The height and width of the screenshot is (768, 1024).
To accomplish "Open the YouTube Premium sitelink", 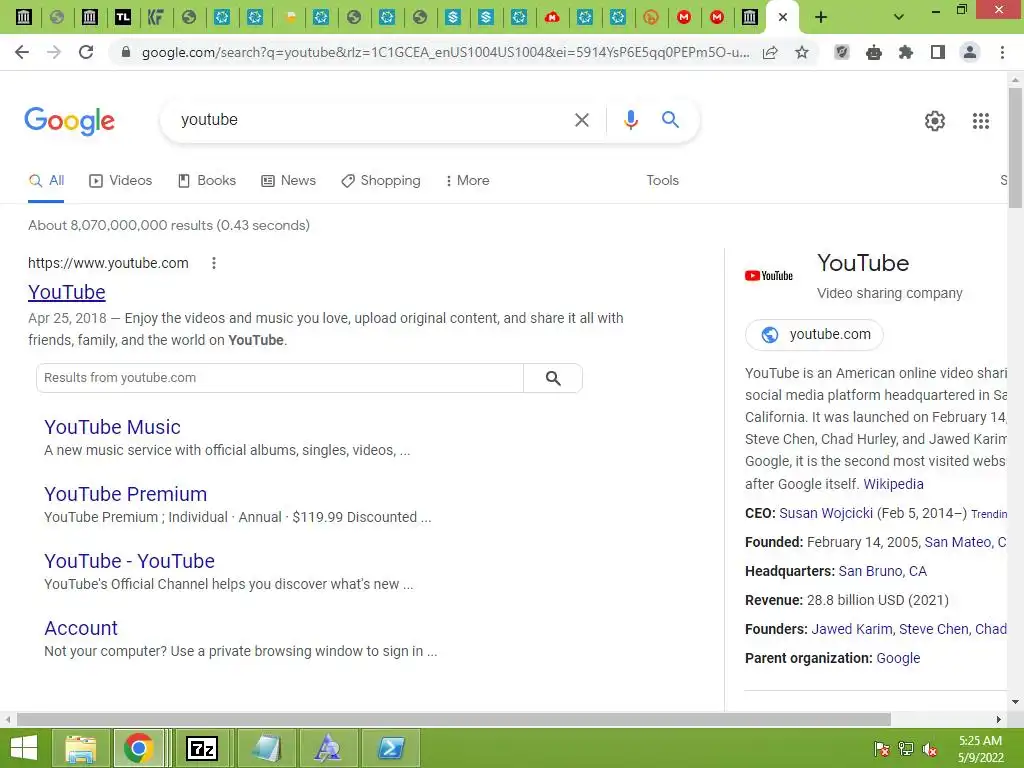I will click(x=125, y=494).
